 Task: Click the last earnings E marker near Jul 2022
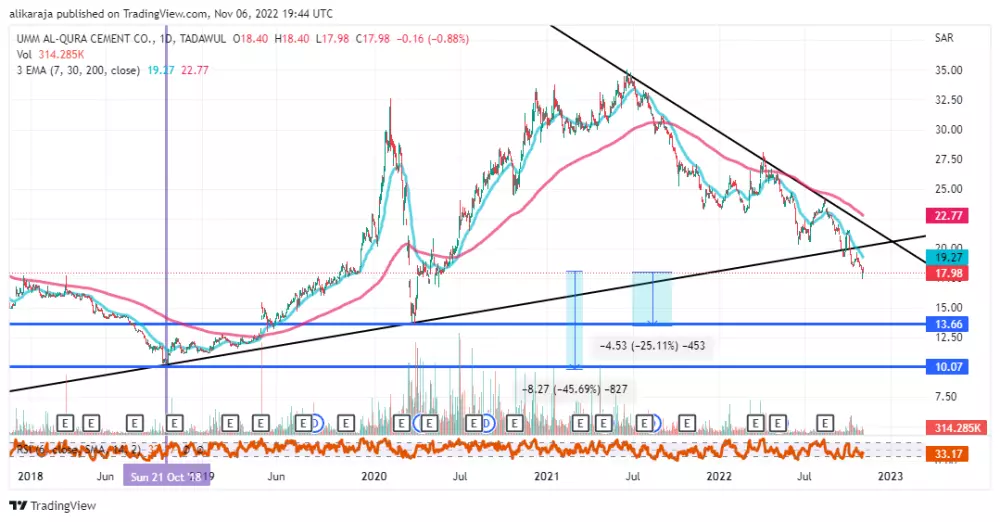tap(825, 422)
